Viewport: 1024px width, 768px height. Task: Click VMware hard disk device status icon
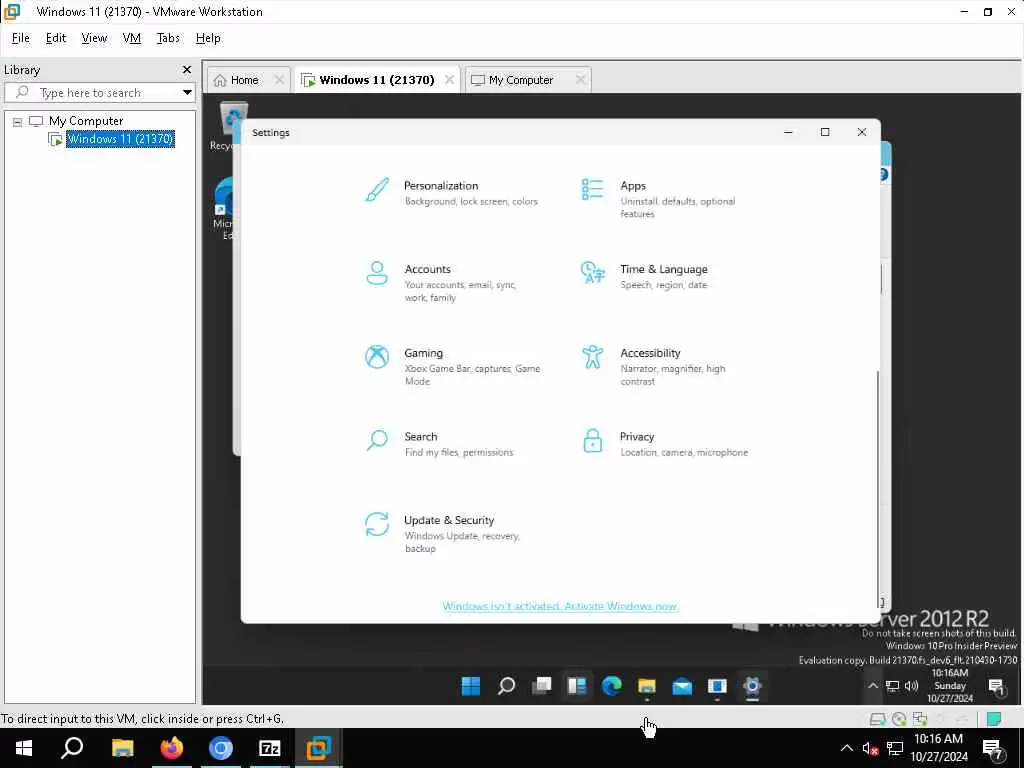(x=878, y=719)
